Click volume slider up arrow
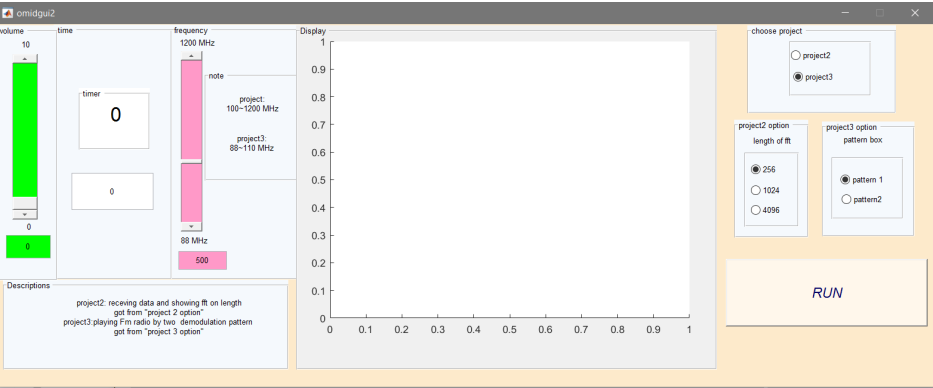The width and height of the screenshot is (933, 388). coord(25,58)
